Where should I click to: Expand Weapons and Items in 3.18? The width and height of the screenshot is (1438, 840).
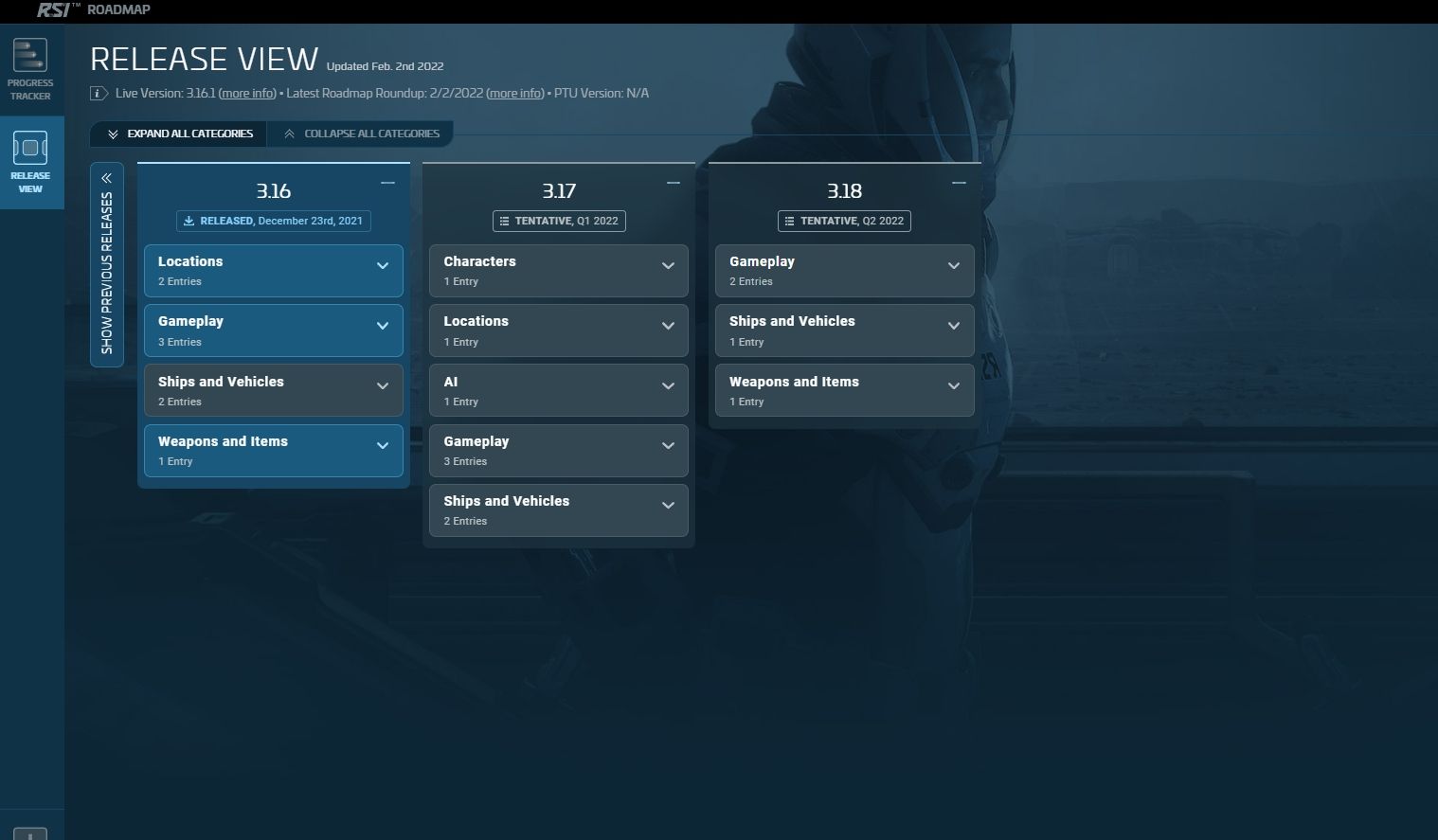(844, 390)
